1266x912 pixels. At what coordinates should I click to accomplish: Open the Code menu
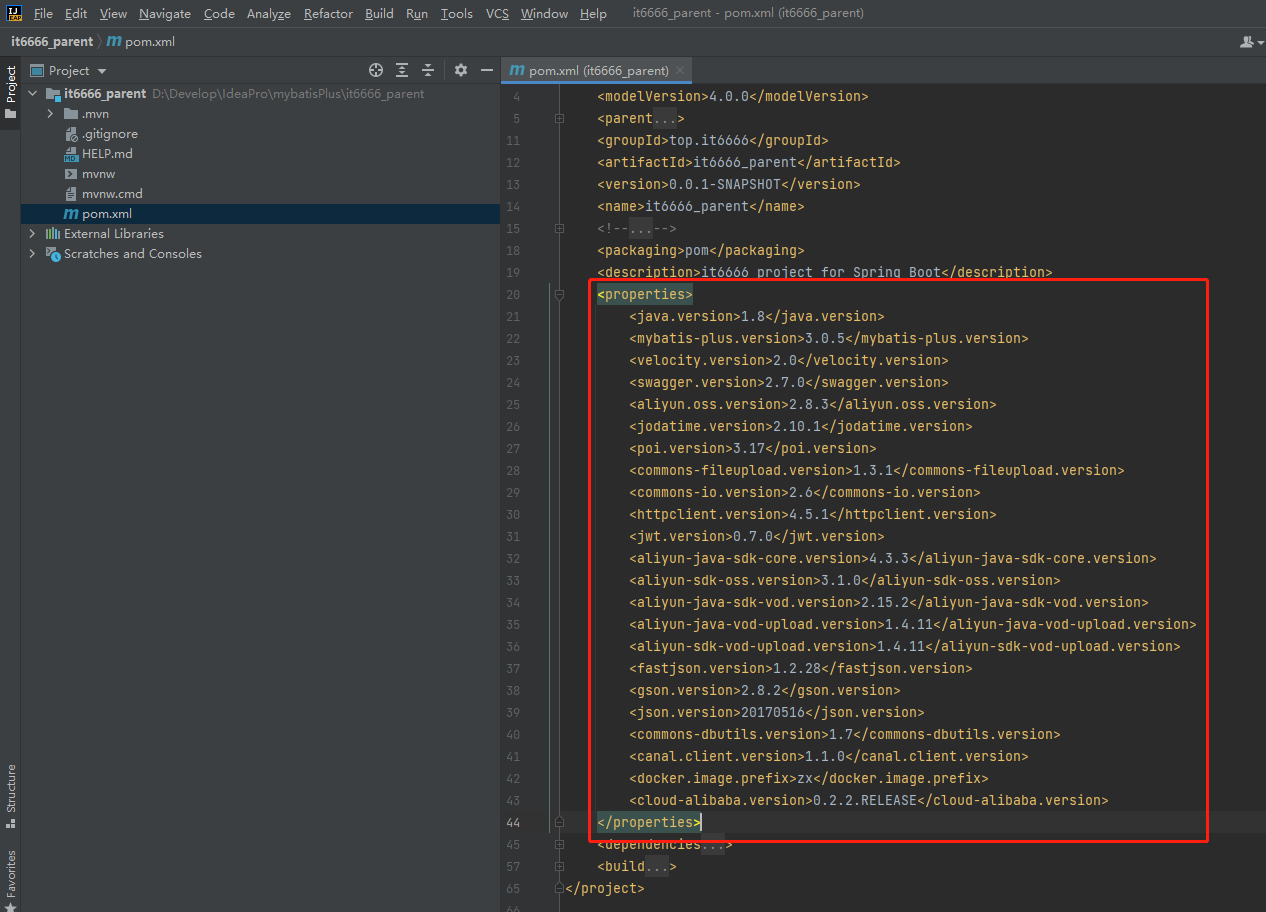219,13
